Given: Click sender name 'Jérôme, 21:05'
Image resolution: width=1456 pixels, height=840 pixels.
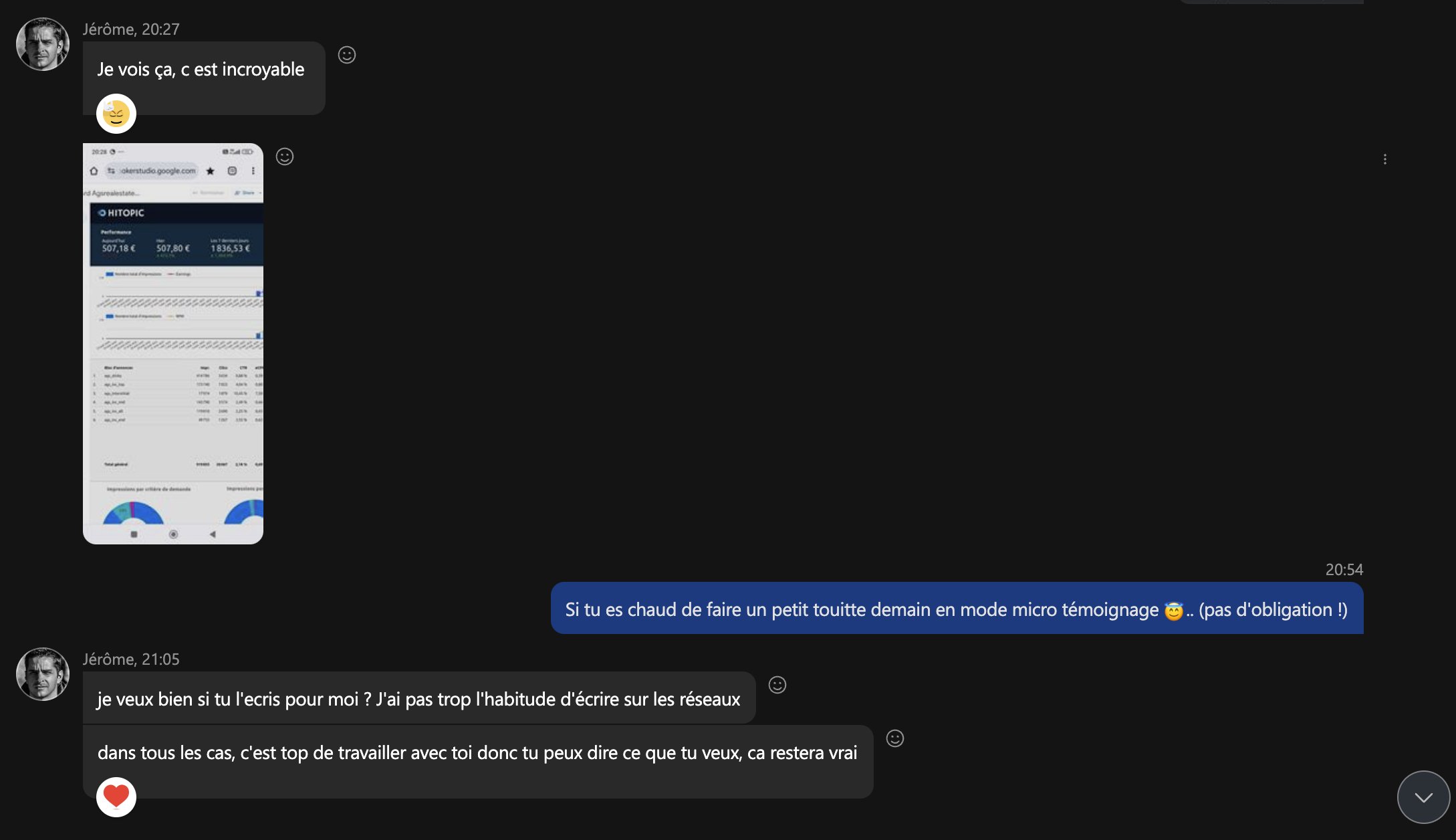Looking at the screenshot, I should coord(131,659).
